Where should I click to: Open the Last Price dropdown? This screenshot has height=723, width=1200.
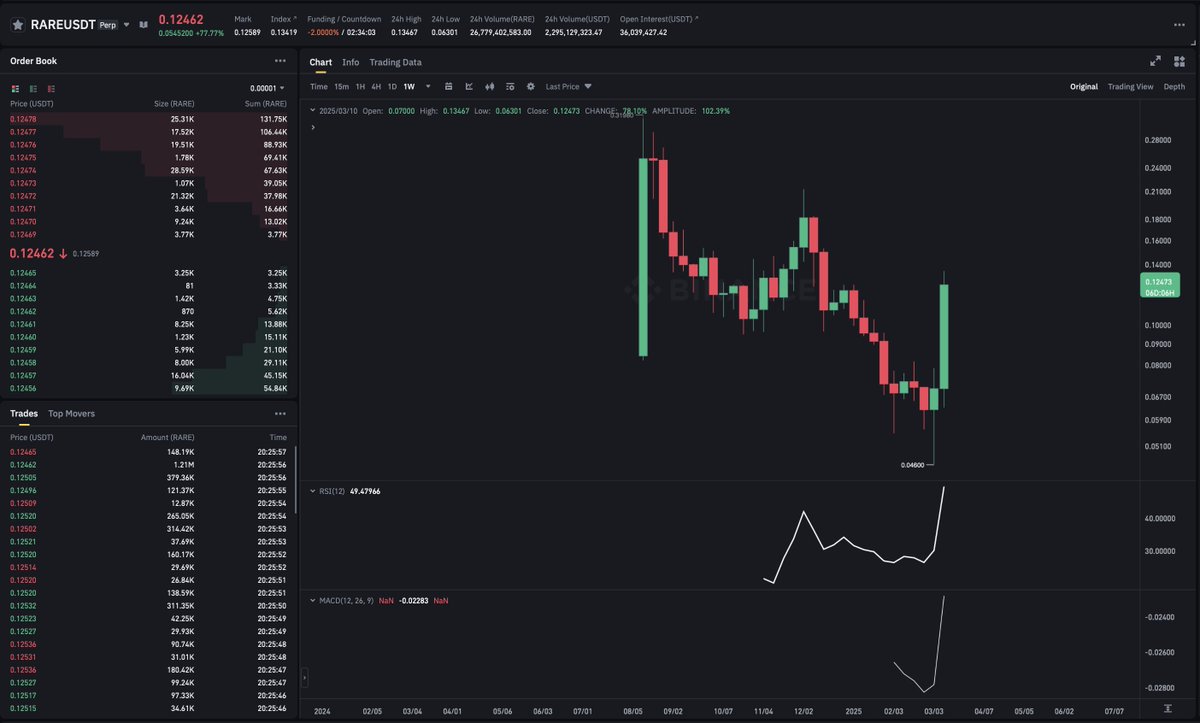pyautogui.click(x=569, y=87)
